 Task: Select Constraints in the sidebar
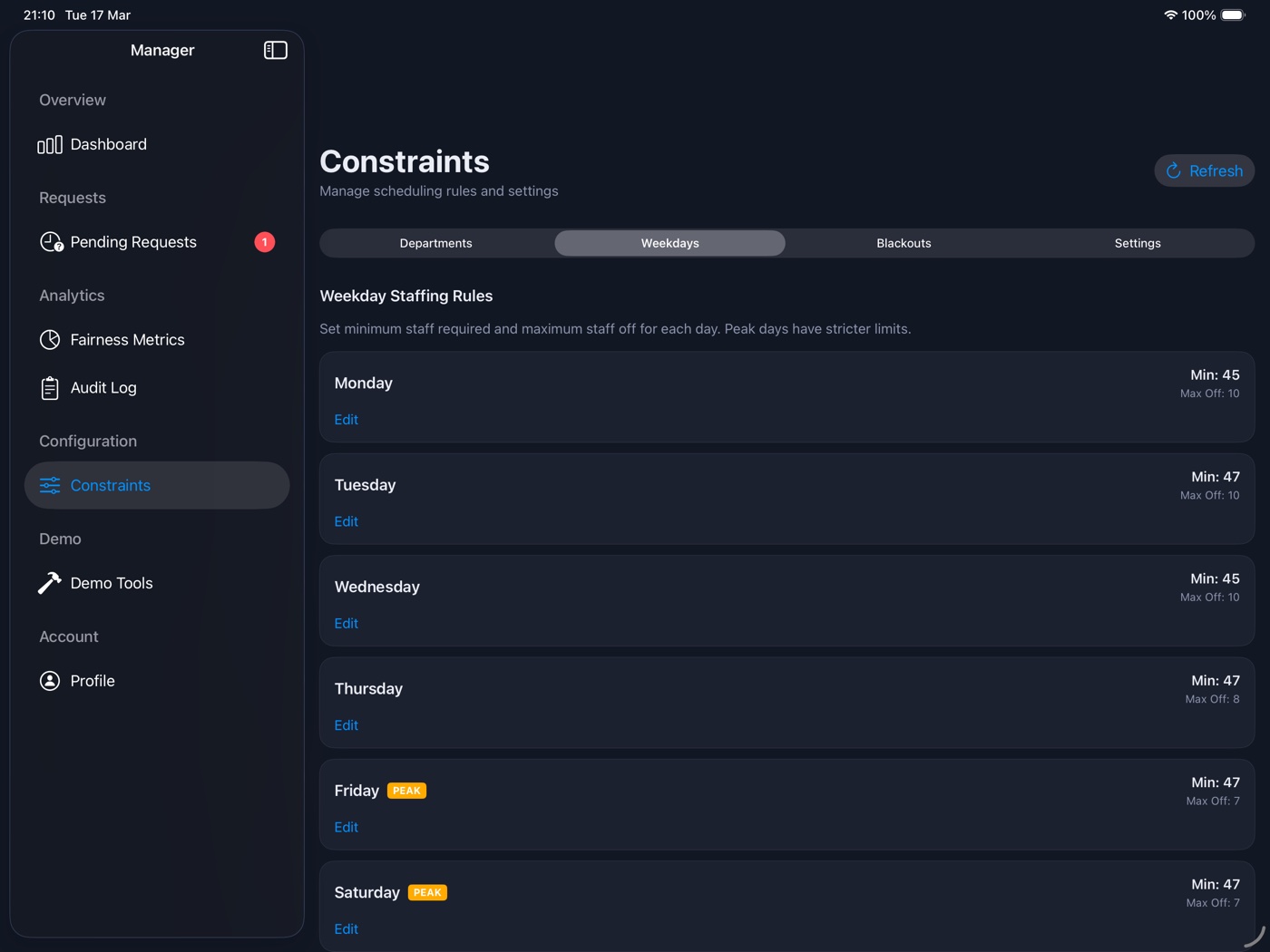click(x=157, y=485)
